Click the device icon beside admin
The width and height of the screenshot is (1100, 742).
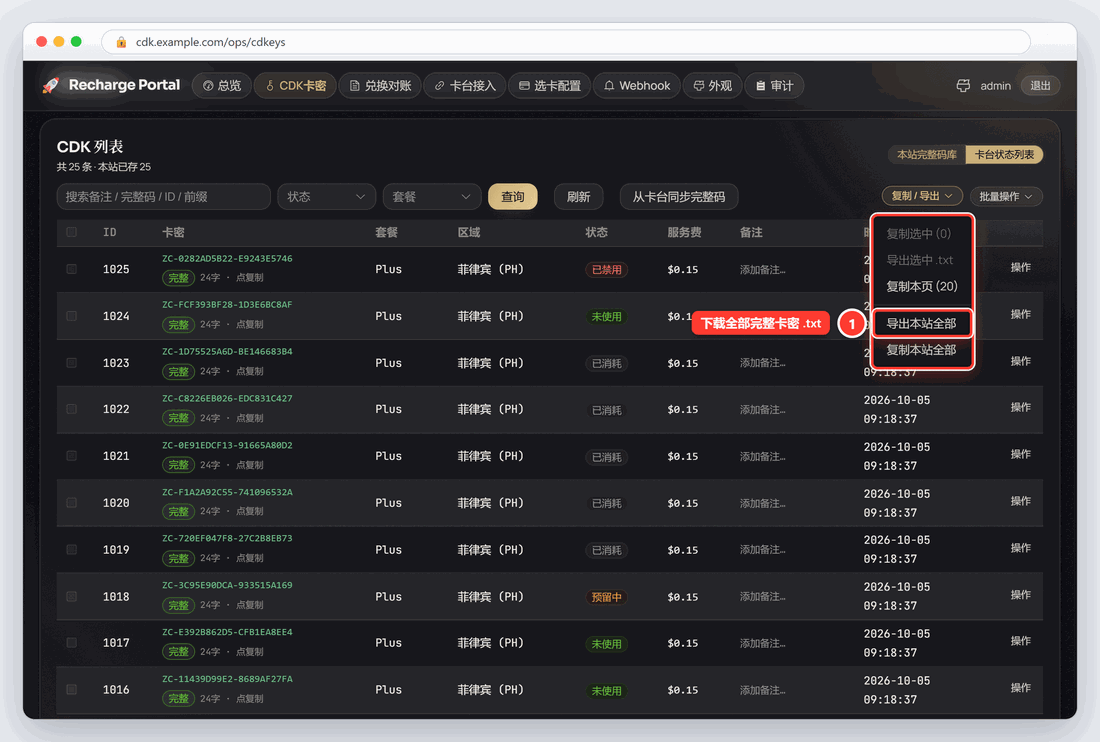pyautogui.click(x=963, y=86)
